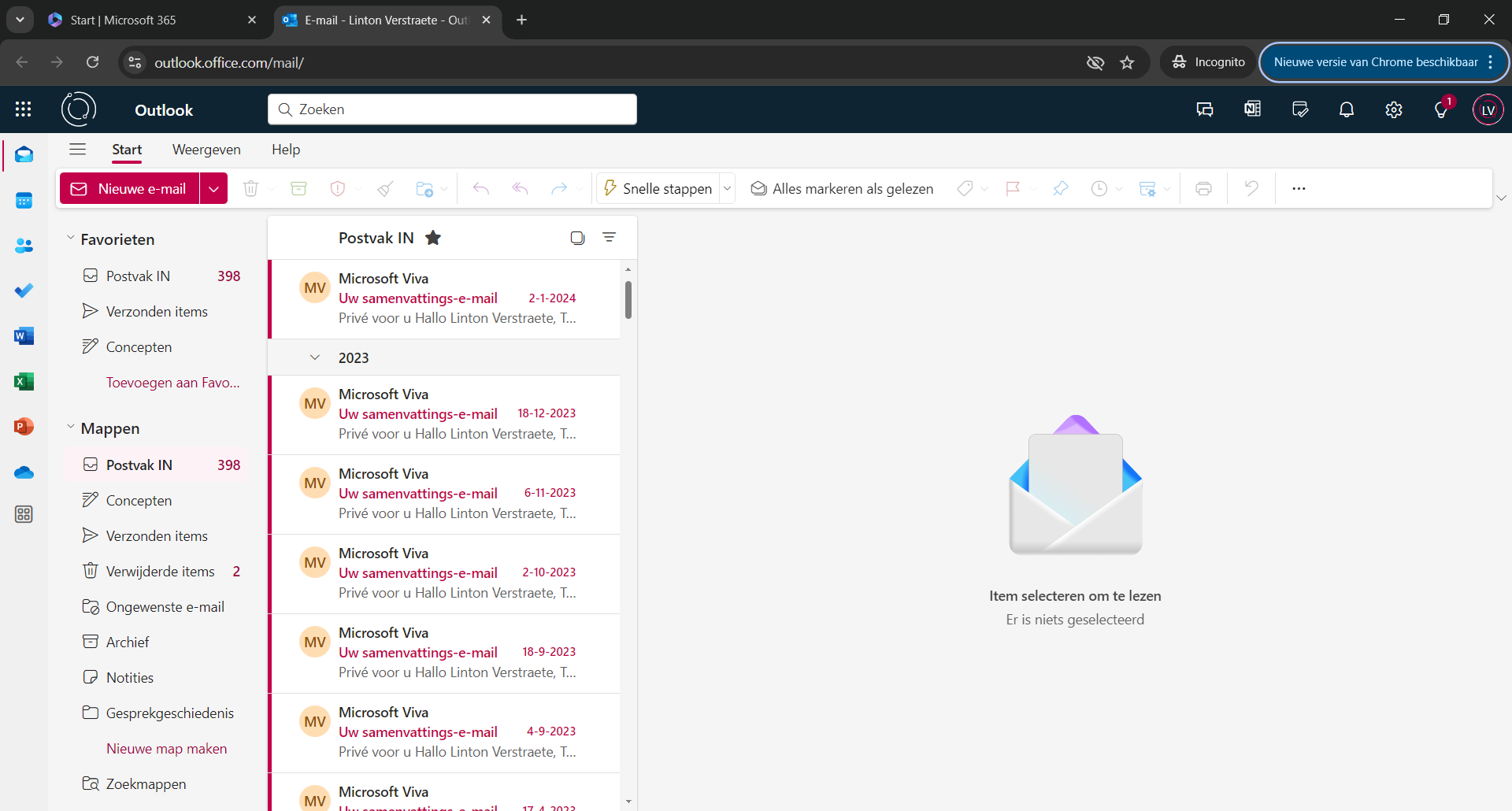Open OneNote feed icon in header
The width and height of the screenshot is (1512, 811).
pos(1252,109)
